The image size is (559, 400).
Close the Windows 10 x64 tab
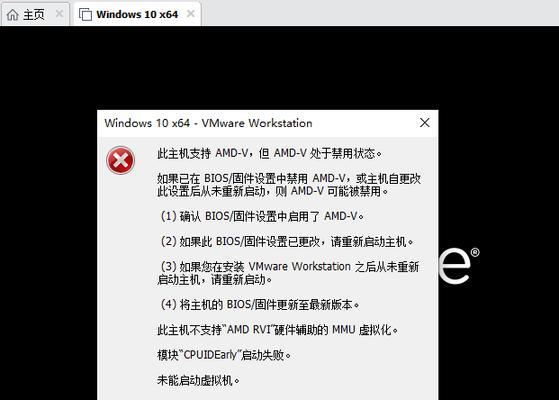pyautogui.click(x=191, y=14)
